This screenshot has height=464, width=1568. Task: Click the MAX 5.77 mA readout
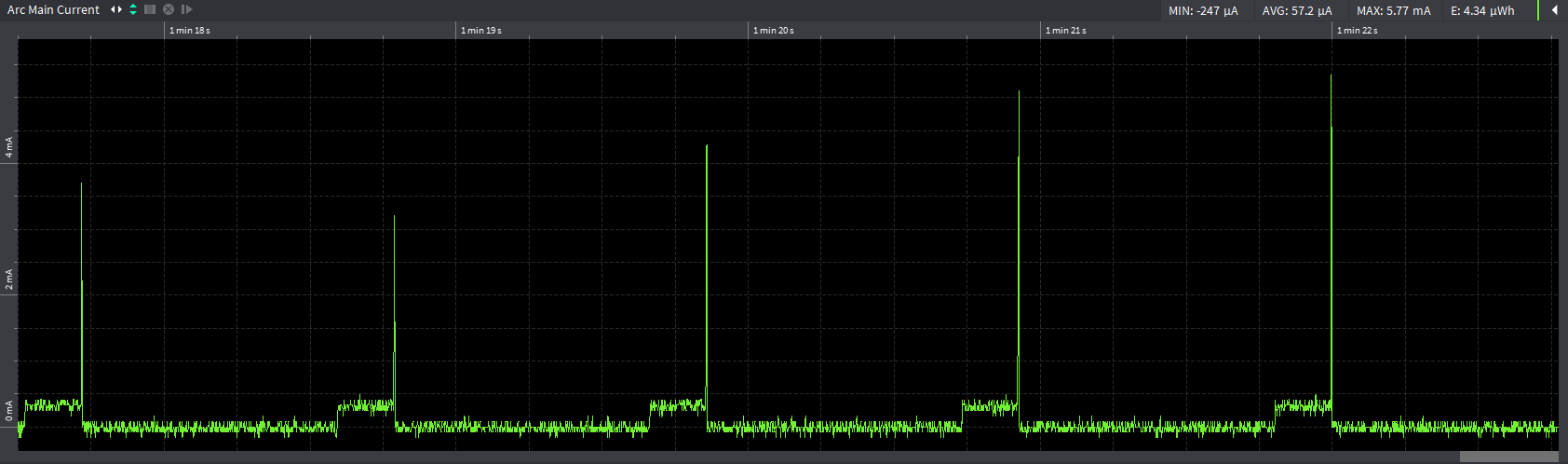1393,11
